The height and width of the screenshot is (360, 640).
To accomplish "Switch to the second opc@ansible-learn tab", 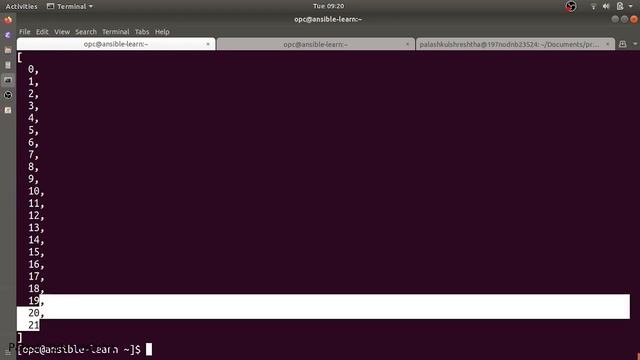I will tap(316, 44).
